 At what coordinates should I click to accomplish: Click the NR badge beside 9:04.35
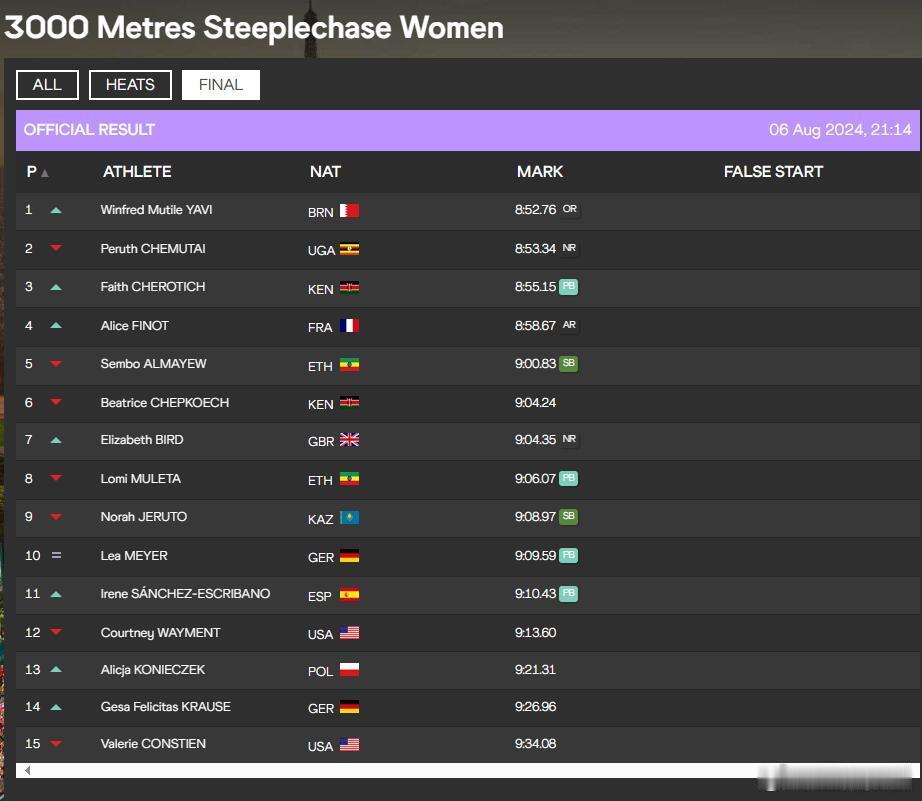click(x=569, y=439)
